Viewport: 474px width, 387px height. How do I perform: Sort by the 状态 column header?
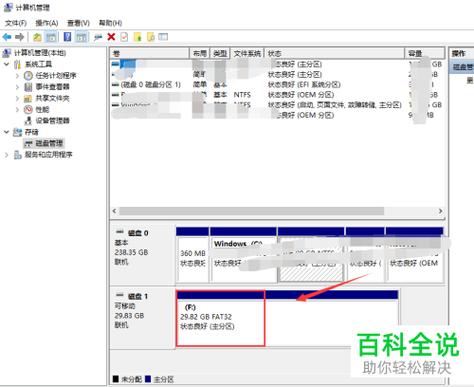334,53
